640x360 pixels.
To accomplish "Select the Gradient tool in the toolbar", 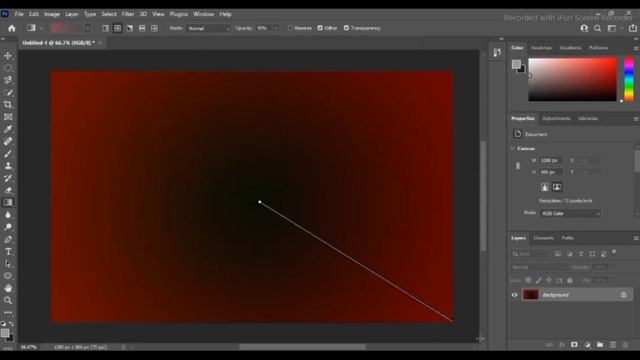I will (x=8, y=202).
